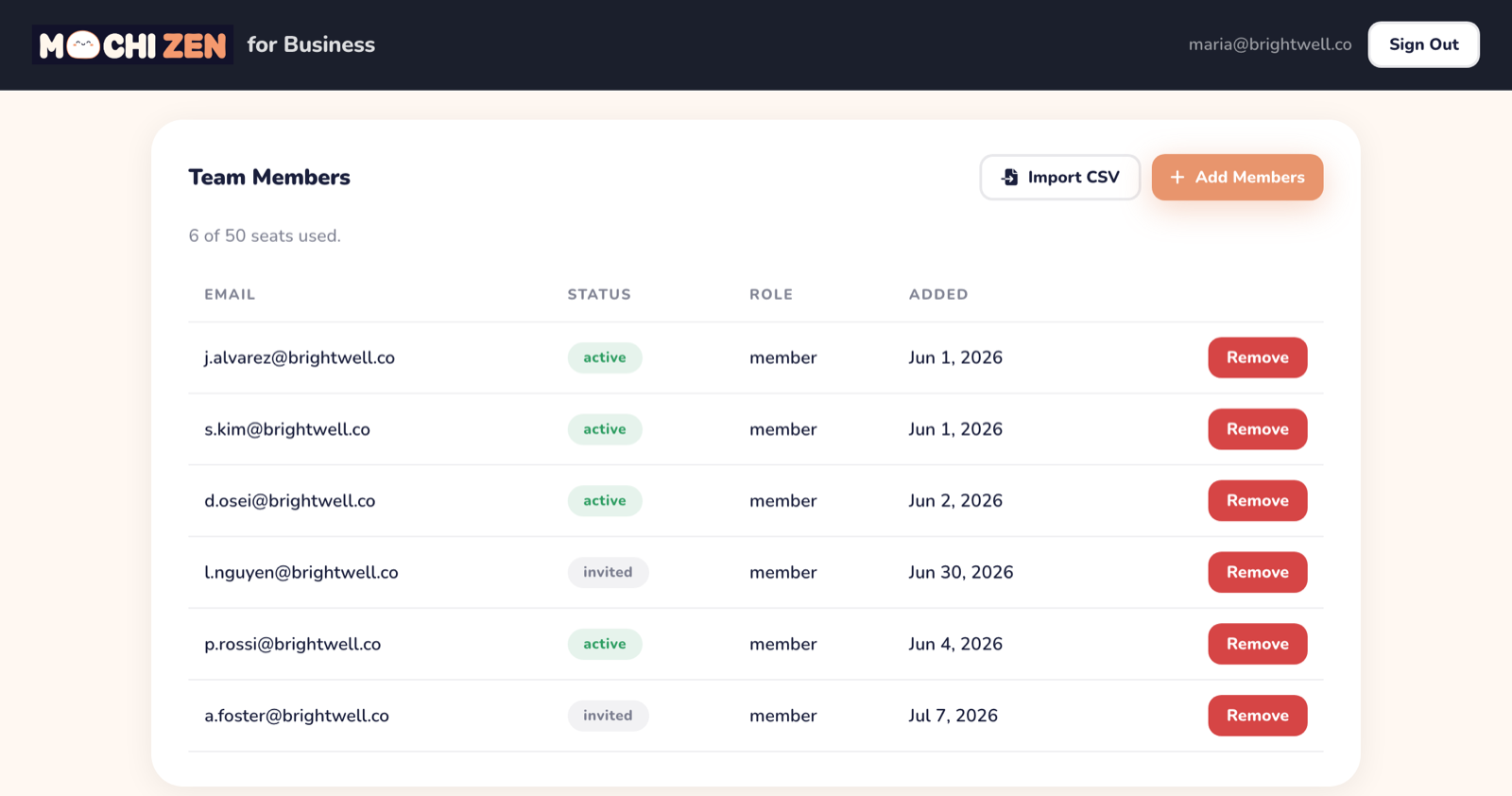Click the Sign Out button

(1423, 44)
